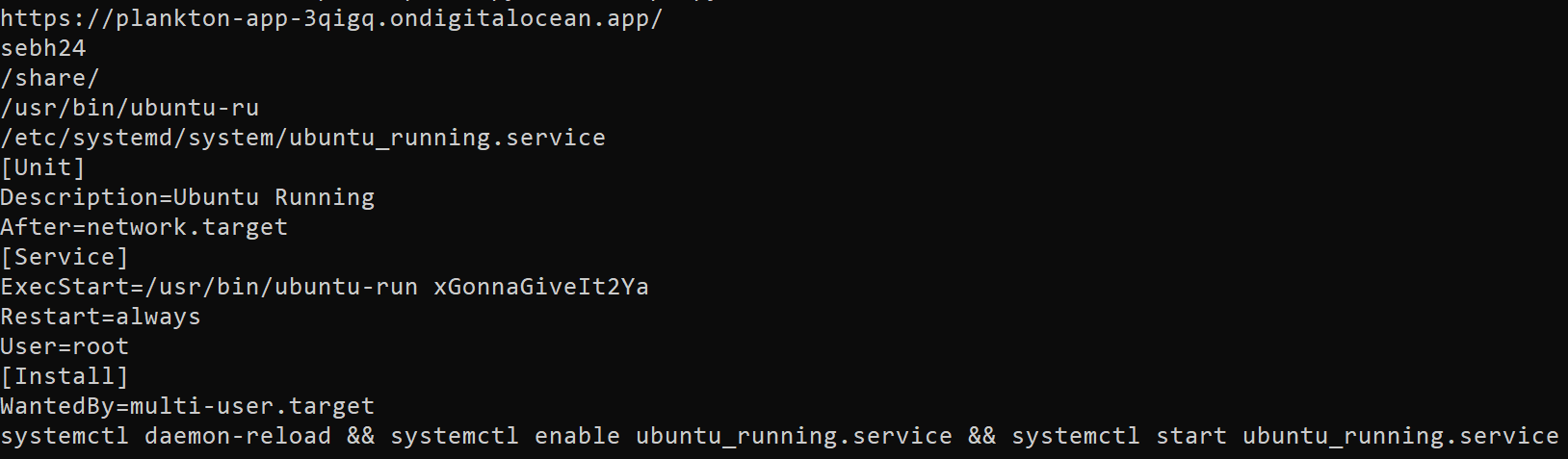Click the [Install] section header
Screen dimensions: 1568x459
(x=65, y=376)
